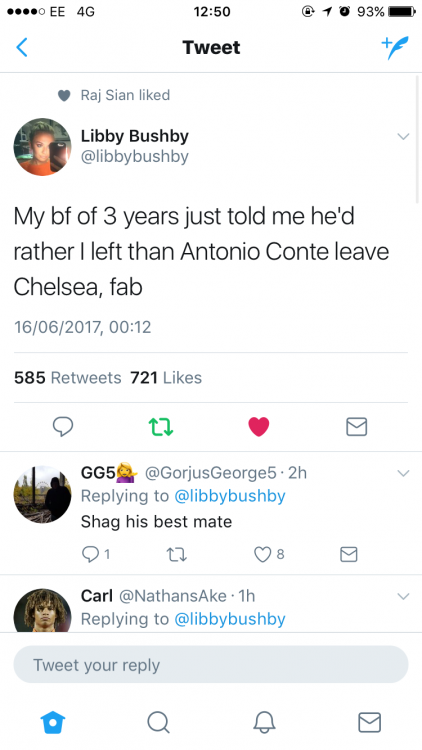View the 585 Retweets list
The image size is (422, 750).
67,378
